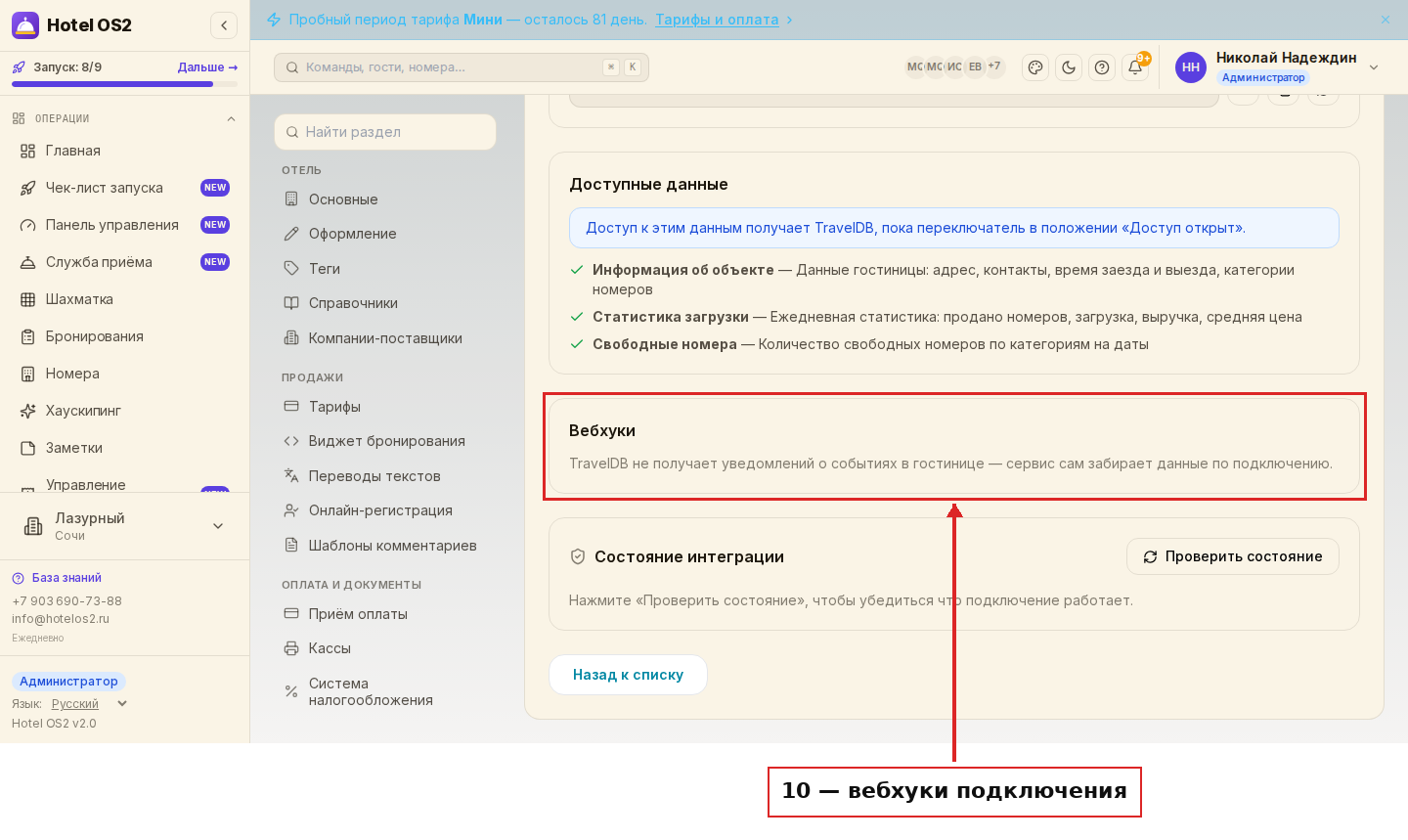Open the color theme palette icon
1408x840 pixels.
pyautogui.click(x=1035, y=67)
